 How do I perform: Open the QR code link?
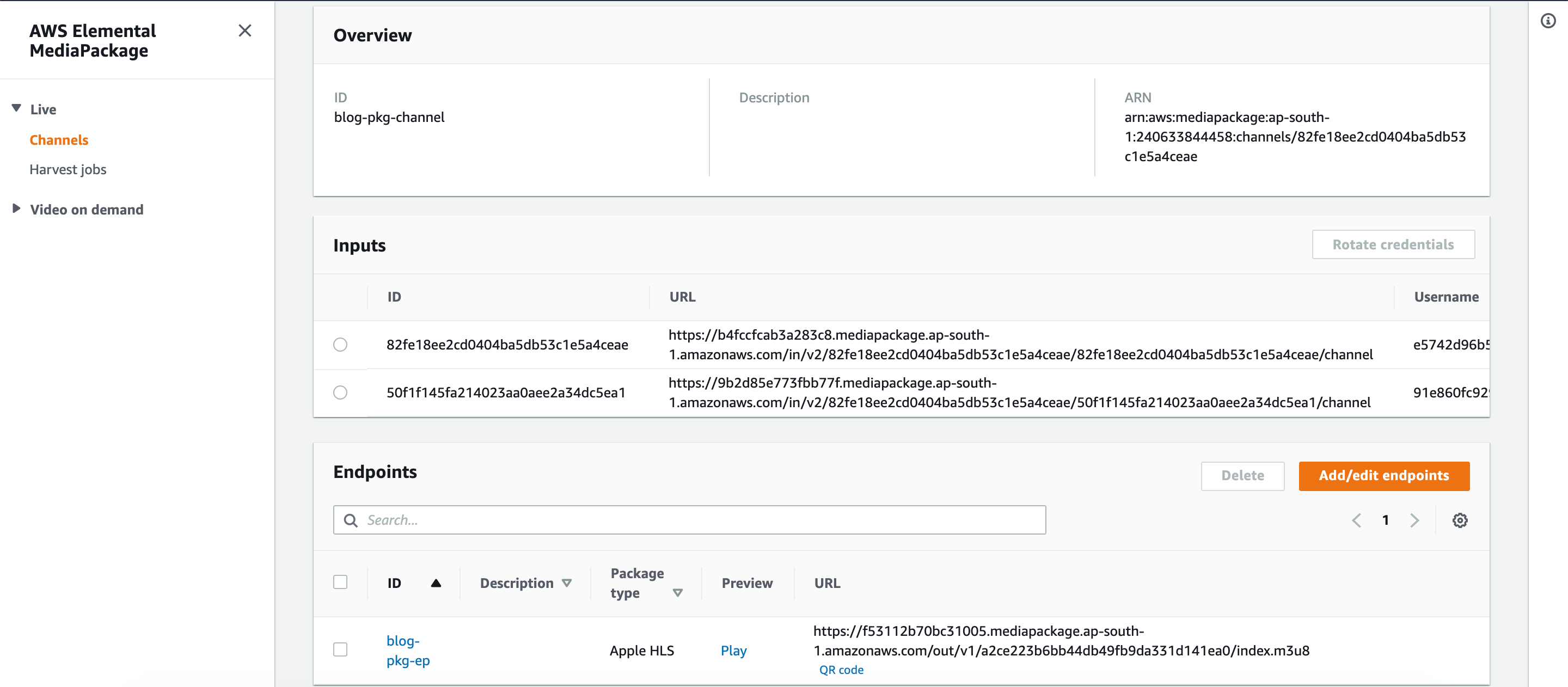pos(841,670)
